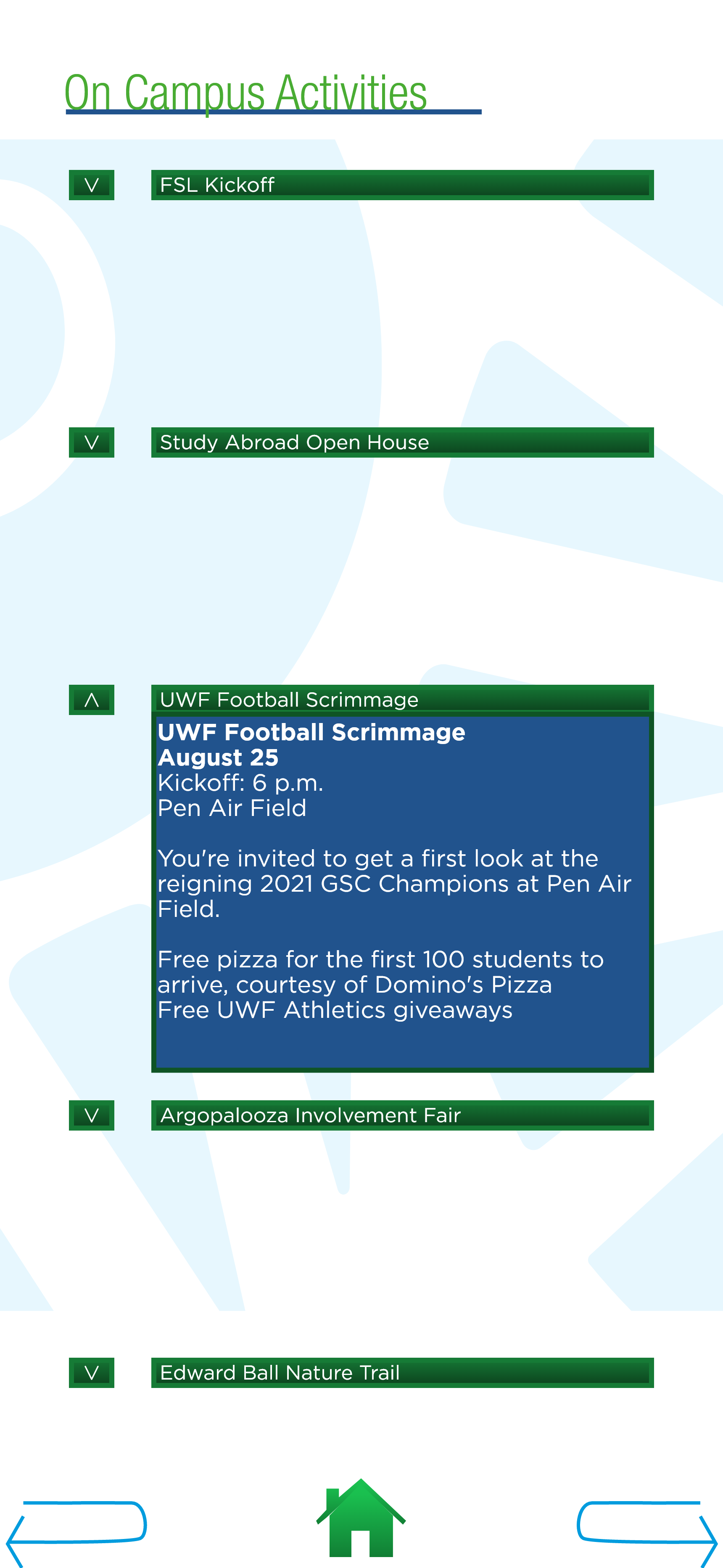Click the bold August 25 date text

click(x=218, y=758)
